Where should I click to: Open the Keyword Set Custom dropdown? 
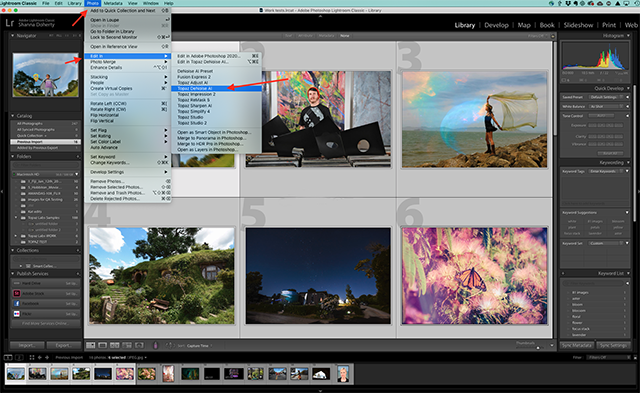[607, 243]
